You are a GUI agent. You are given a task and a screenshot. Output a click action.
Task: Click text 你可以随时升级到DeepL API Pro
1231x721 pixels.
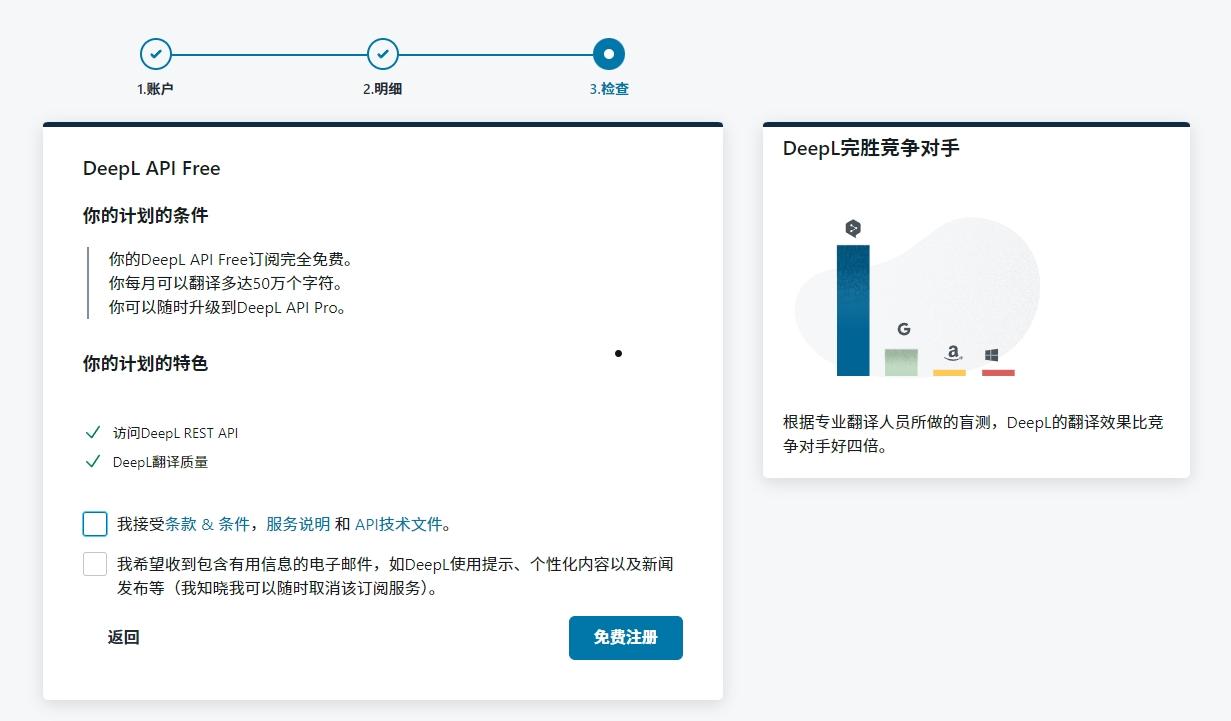coord(228,307)
